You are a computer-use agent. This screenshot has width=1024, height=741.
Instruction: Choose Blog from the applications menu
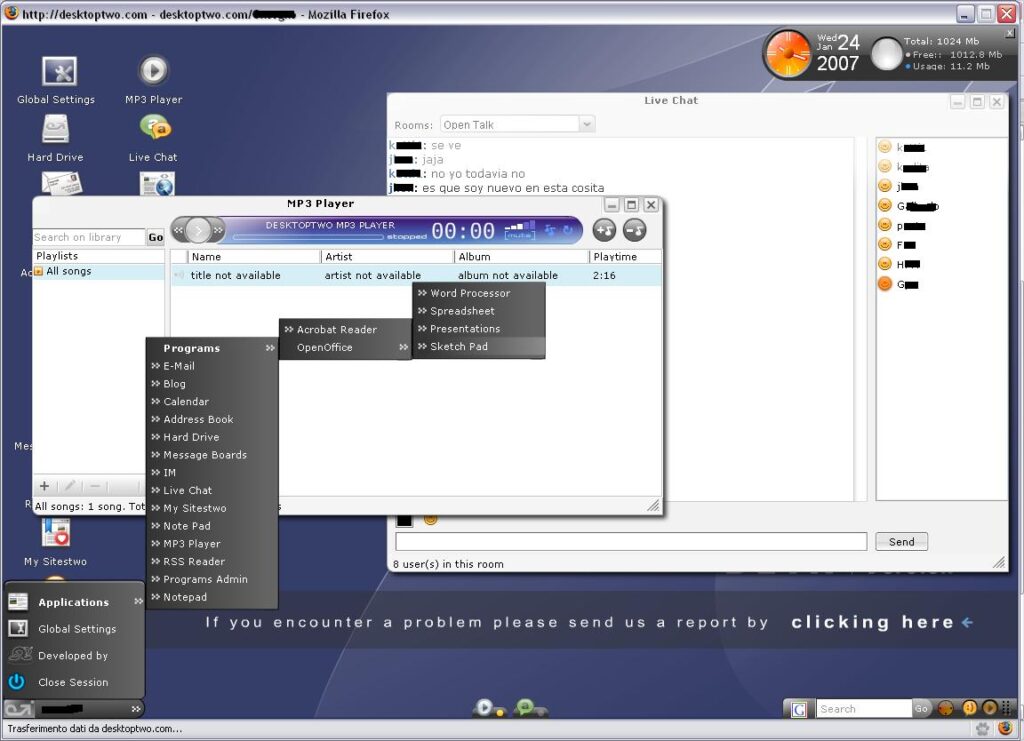click(x=212, y=384)
